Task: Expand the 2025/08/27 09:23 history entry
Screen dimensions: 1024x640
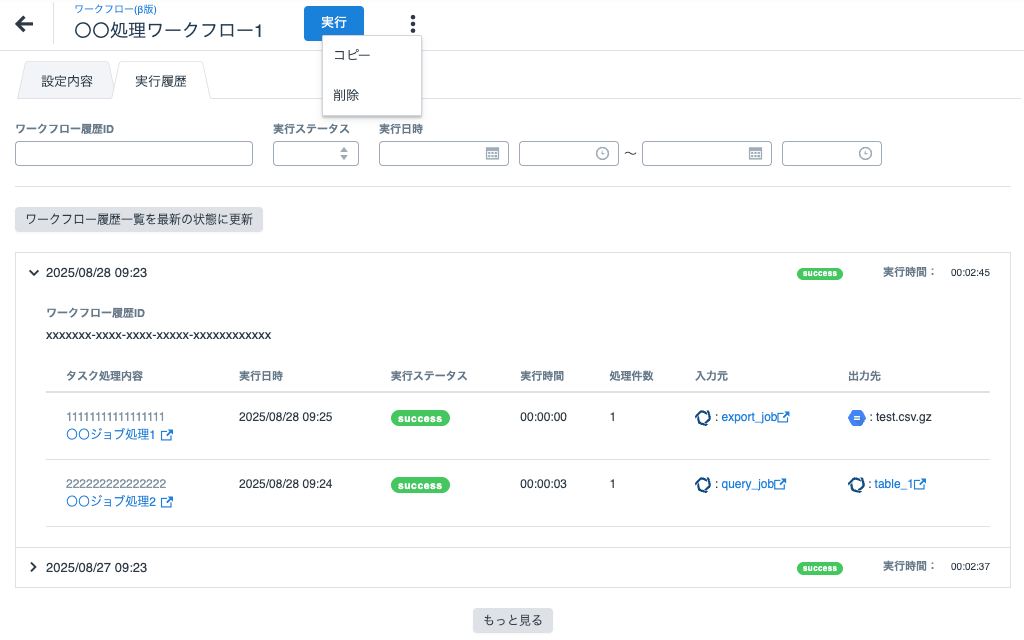Action: coord(33,568)
